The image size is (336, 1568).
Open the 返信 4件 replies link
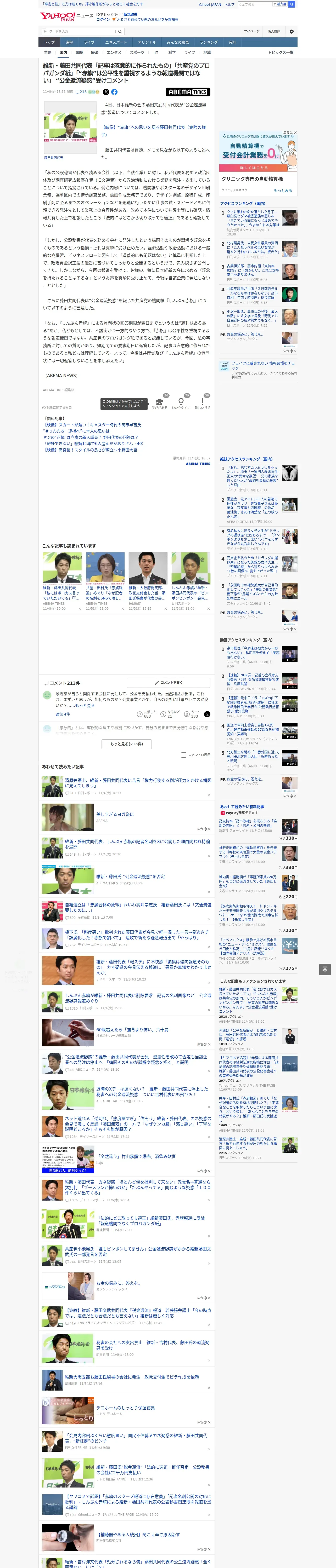click(x=63, y=714)
